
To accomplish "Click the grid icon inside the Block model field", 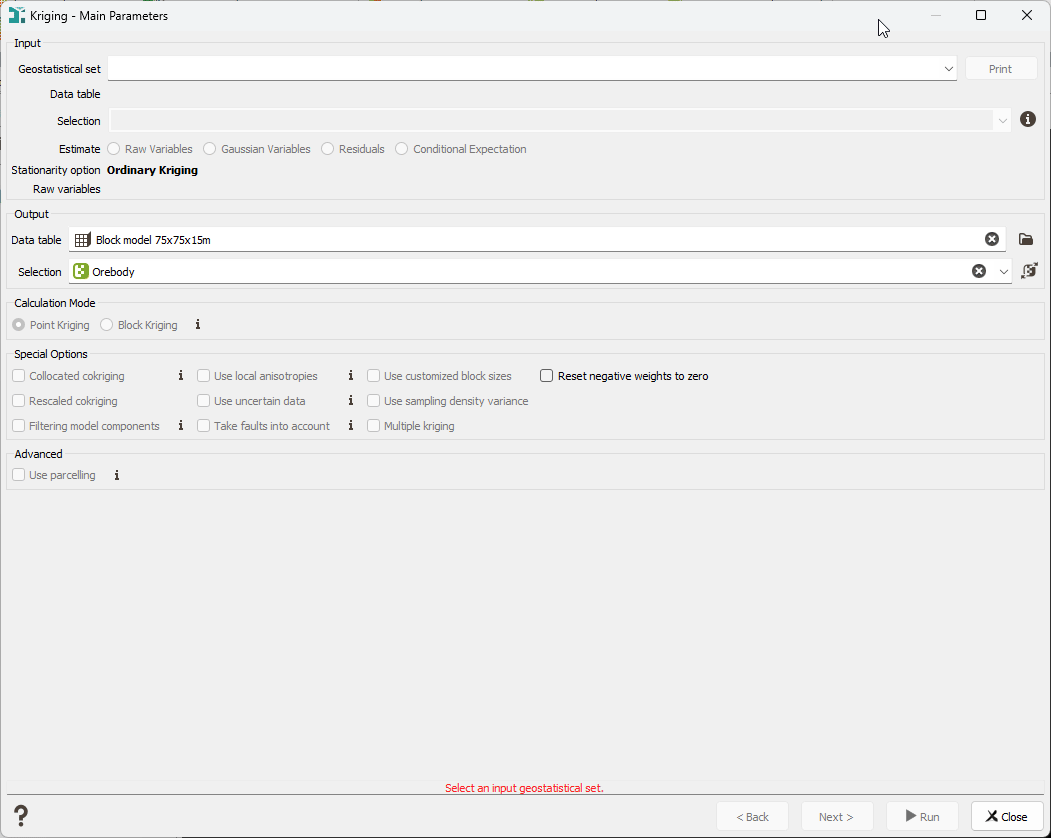I will [82, 239].
